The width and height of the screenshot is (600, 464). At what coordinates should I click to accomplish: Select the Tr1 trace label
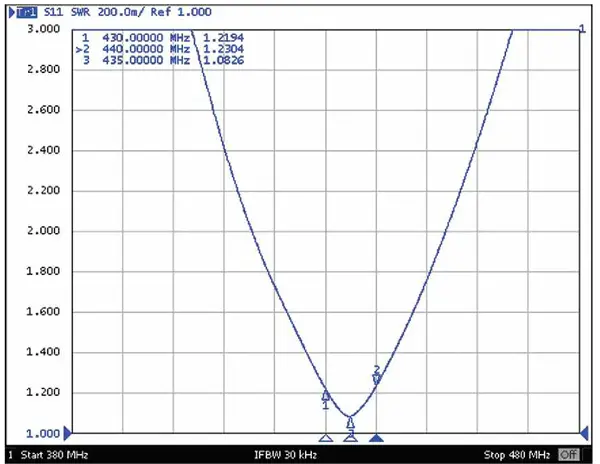coord(23,11)
